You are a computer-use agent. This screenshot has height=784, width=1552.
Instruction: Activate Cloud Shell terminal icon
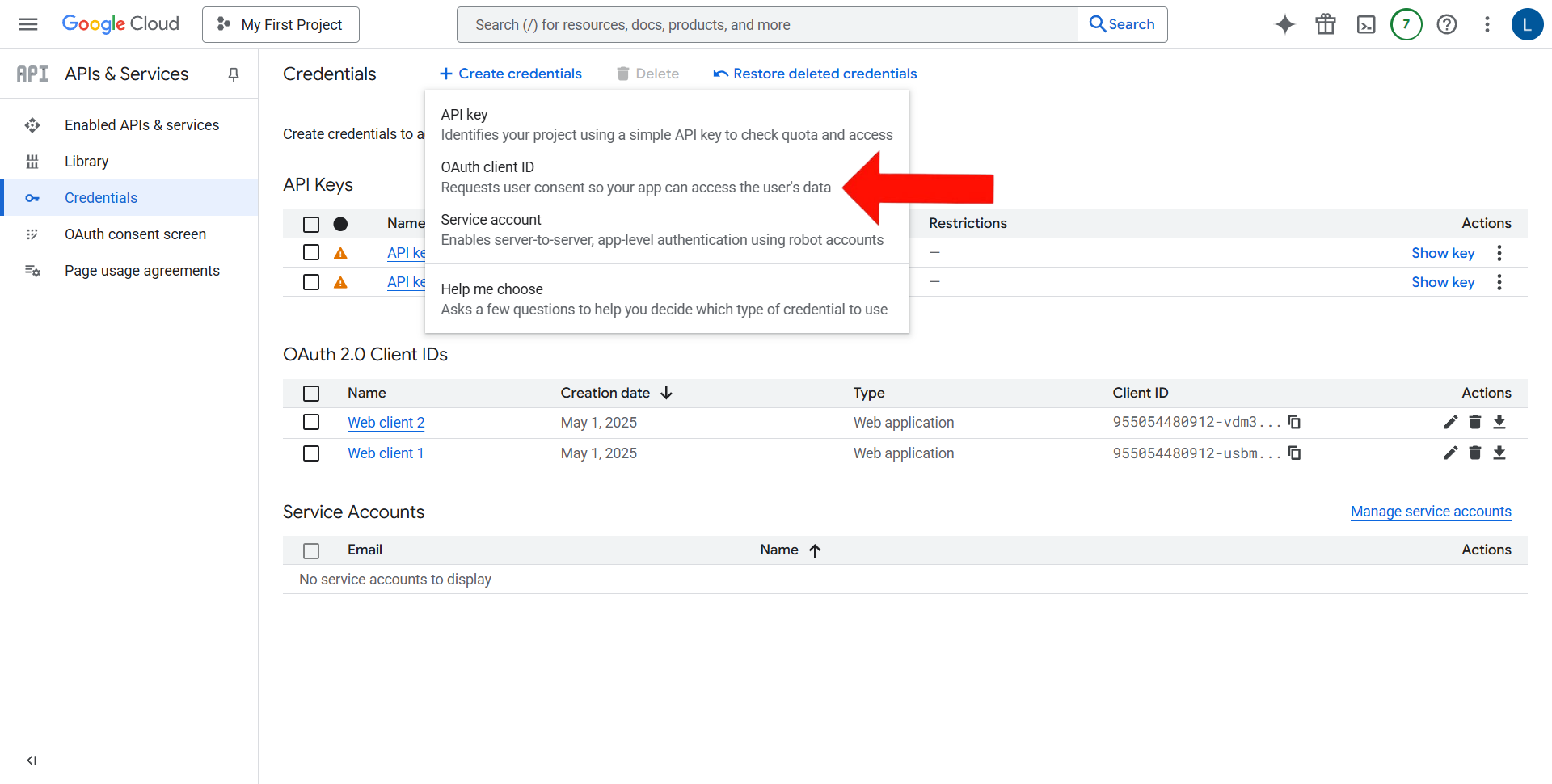[x=1366, y=24]
